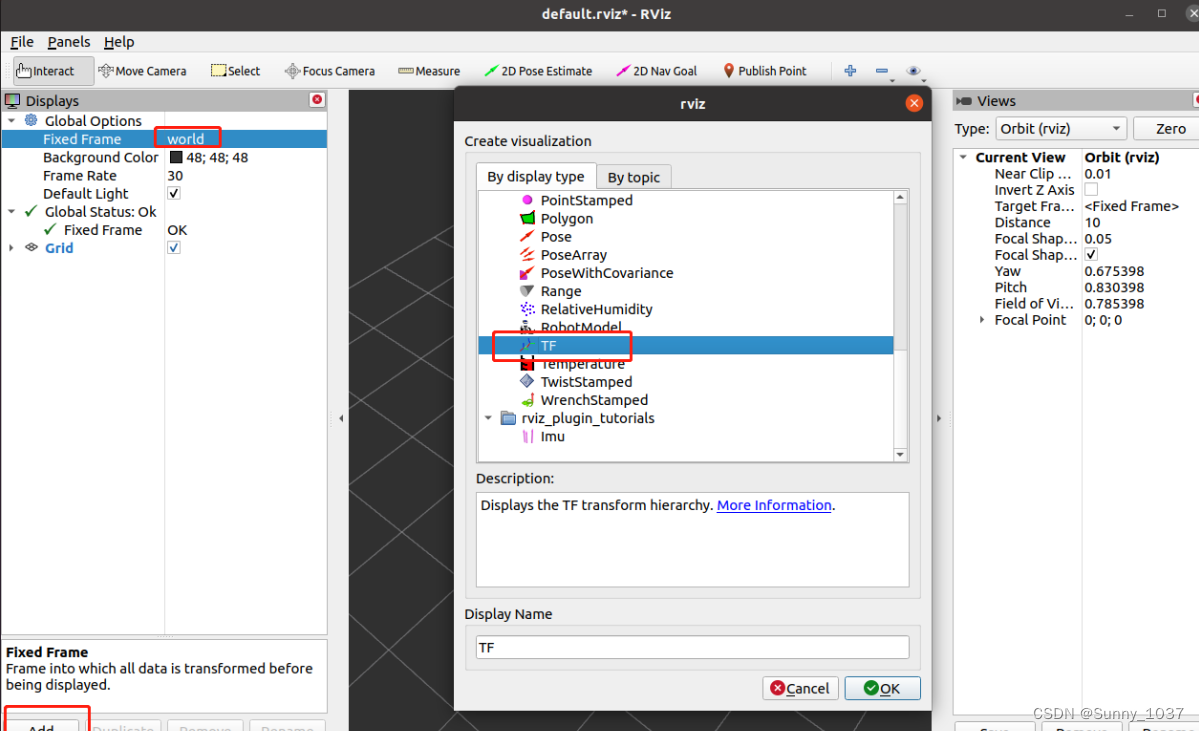Collapse left panel with arrow handle
Image resolution: width=1199 pixels, height=731 pixels.
[341, 418]
